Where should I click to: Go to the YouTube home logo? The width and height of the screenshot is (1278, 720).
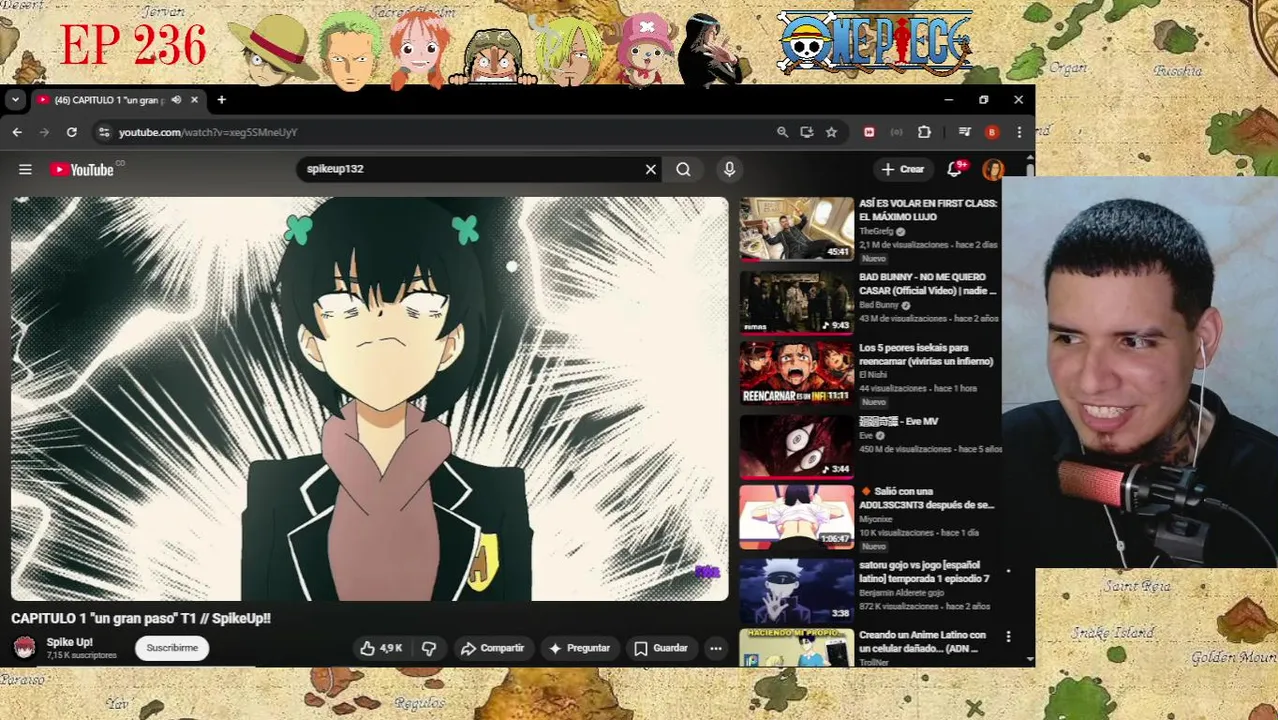click(84, 170)
